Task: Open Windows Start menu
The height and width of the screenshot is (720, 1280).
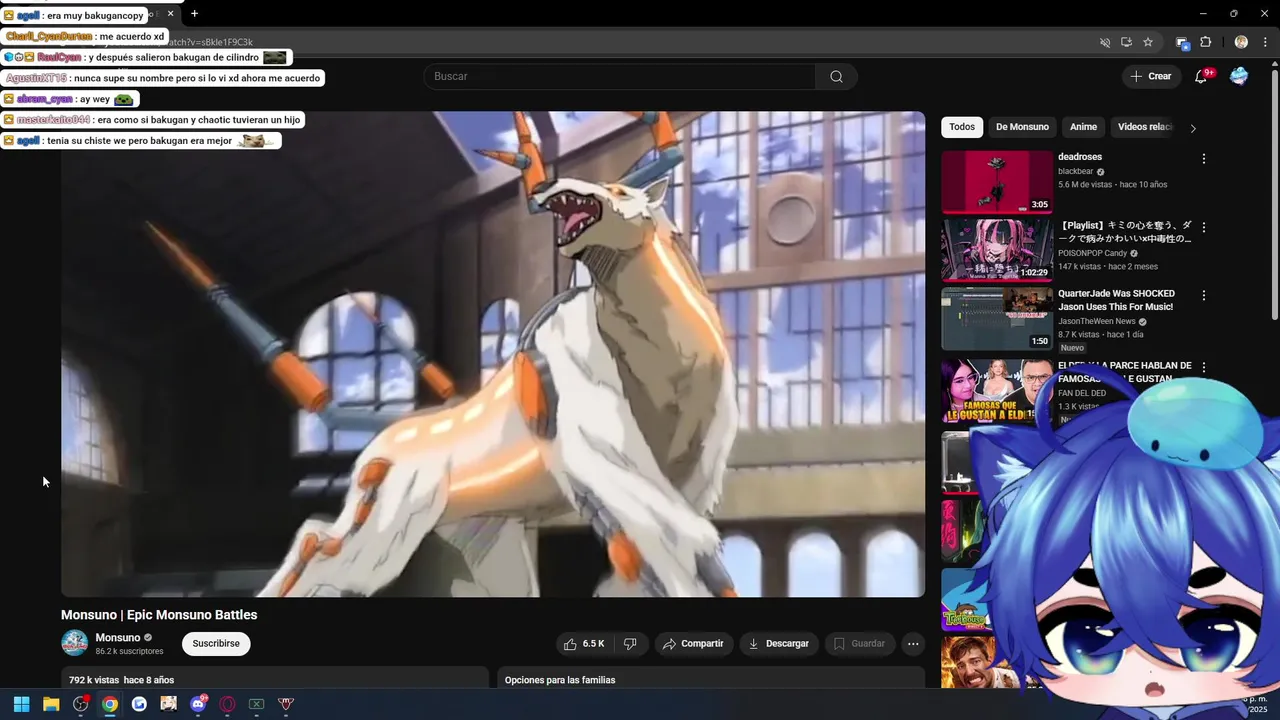Action: point(21,704)
